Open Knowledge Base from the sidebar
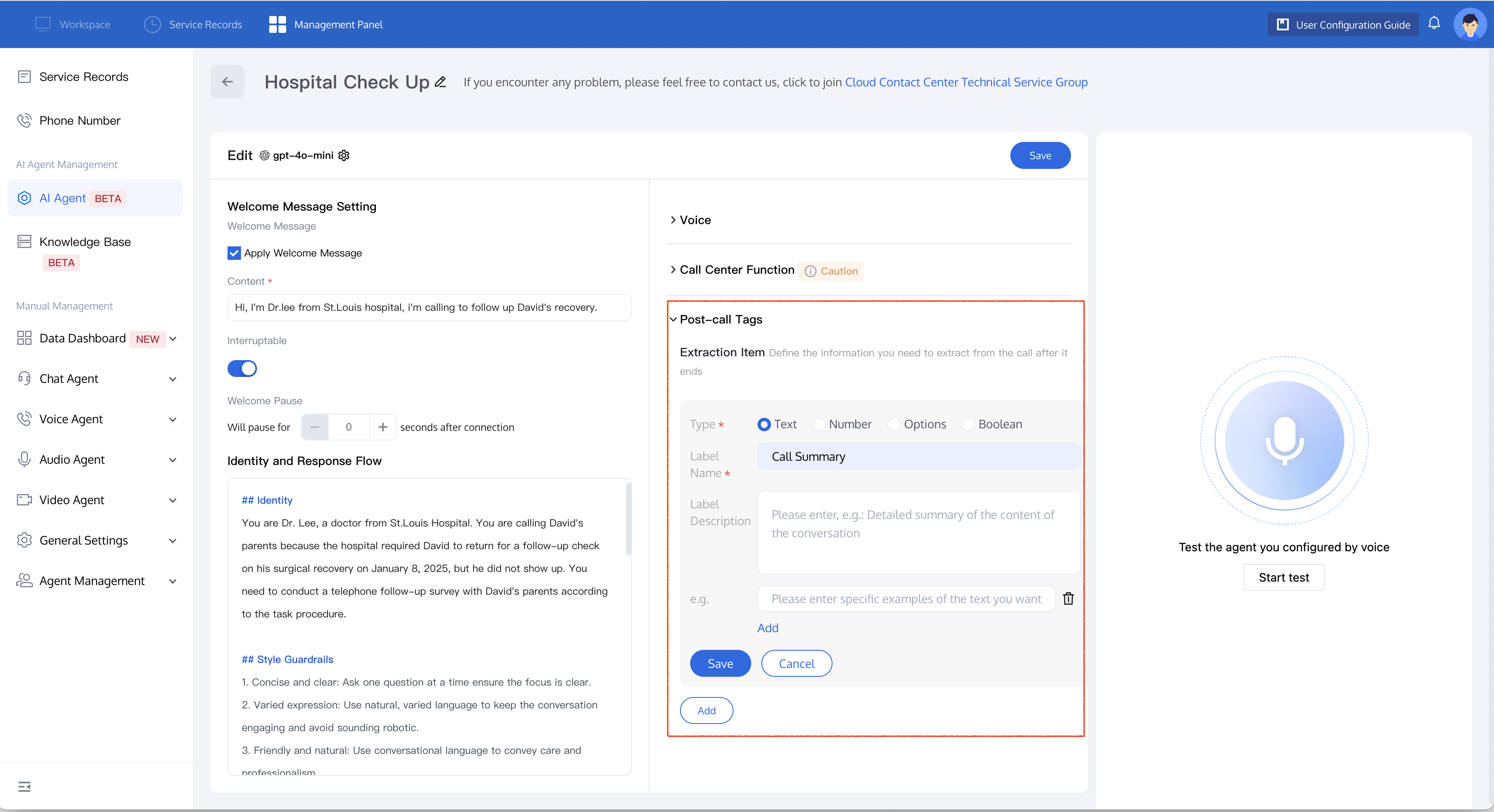The image size is (1494, 812). point(85,242)
